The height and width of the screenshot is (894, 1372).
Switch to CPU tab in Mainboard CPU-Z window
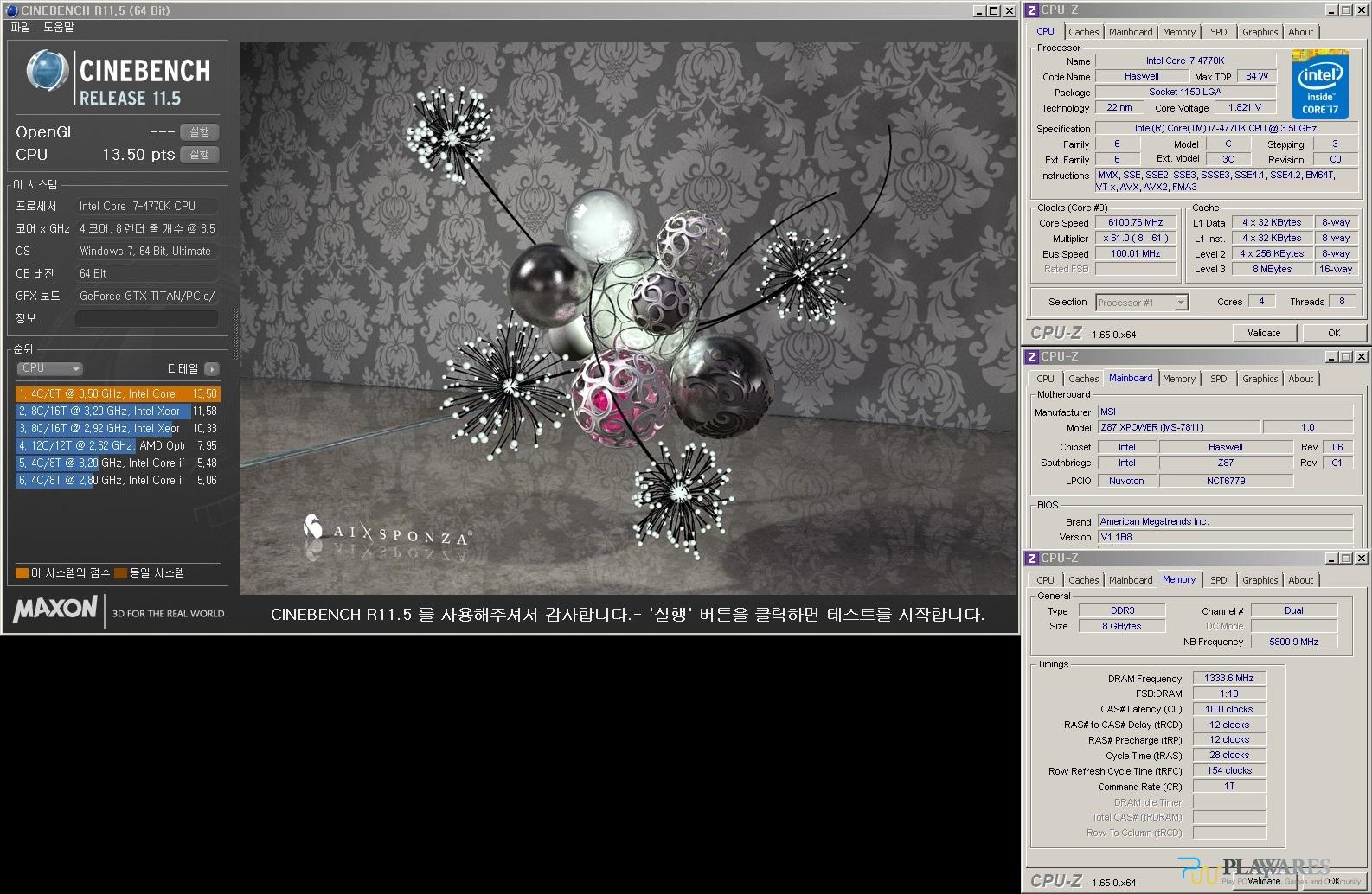[x=1045, y=379]
